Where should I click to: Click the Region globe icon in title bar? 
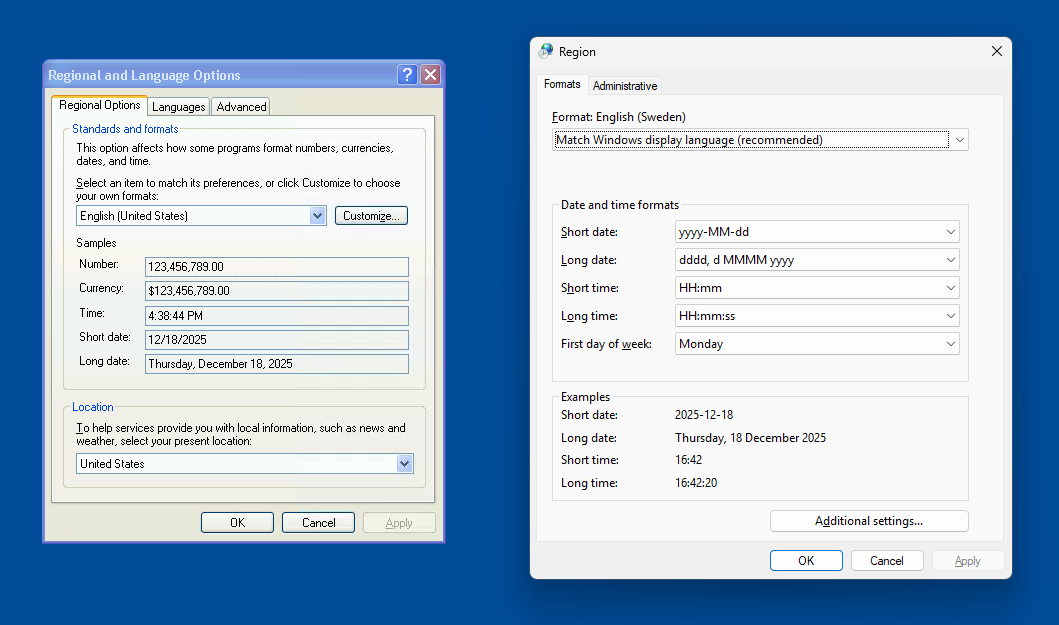coord(546,51)
